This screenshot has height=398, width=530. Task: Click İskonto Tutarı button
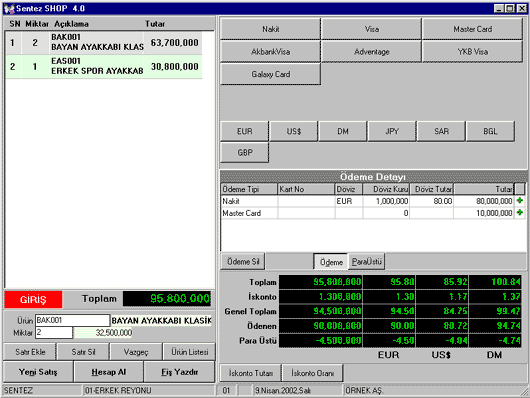(251, 373)
